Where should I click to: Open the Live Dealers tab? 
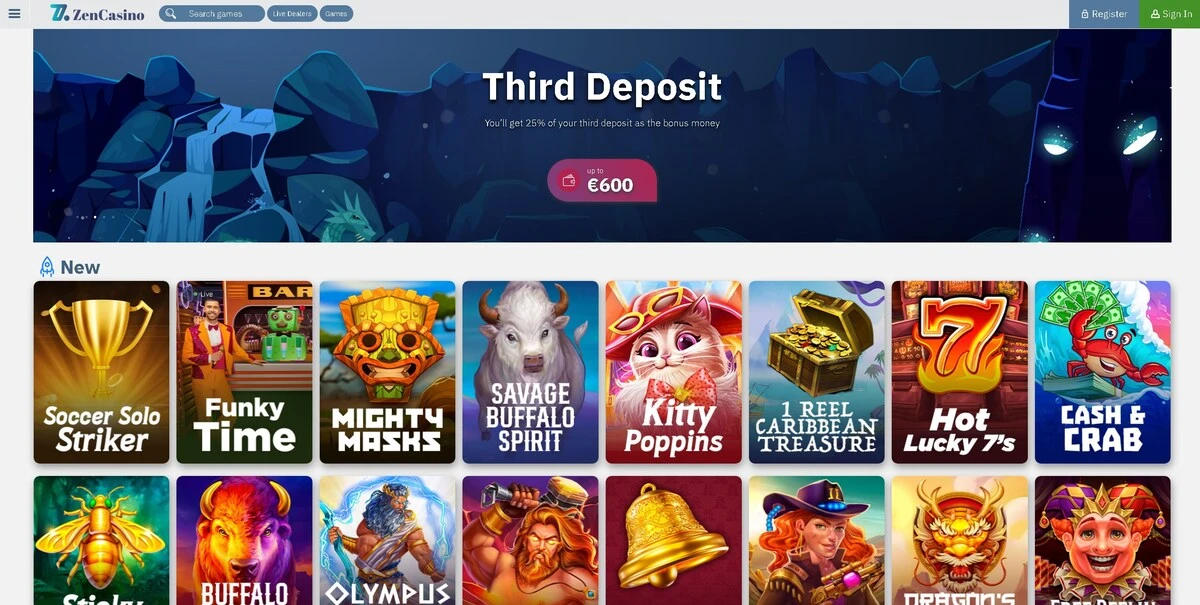click(x=292, y=14)
